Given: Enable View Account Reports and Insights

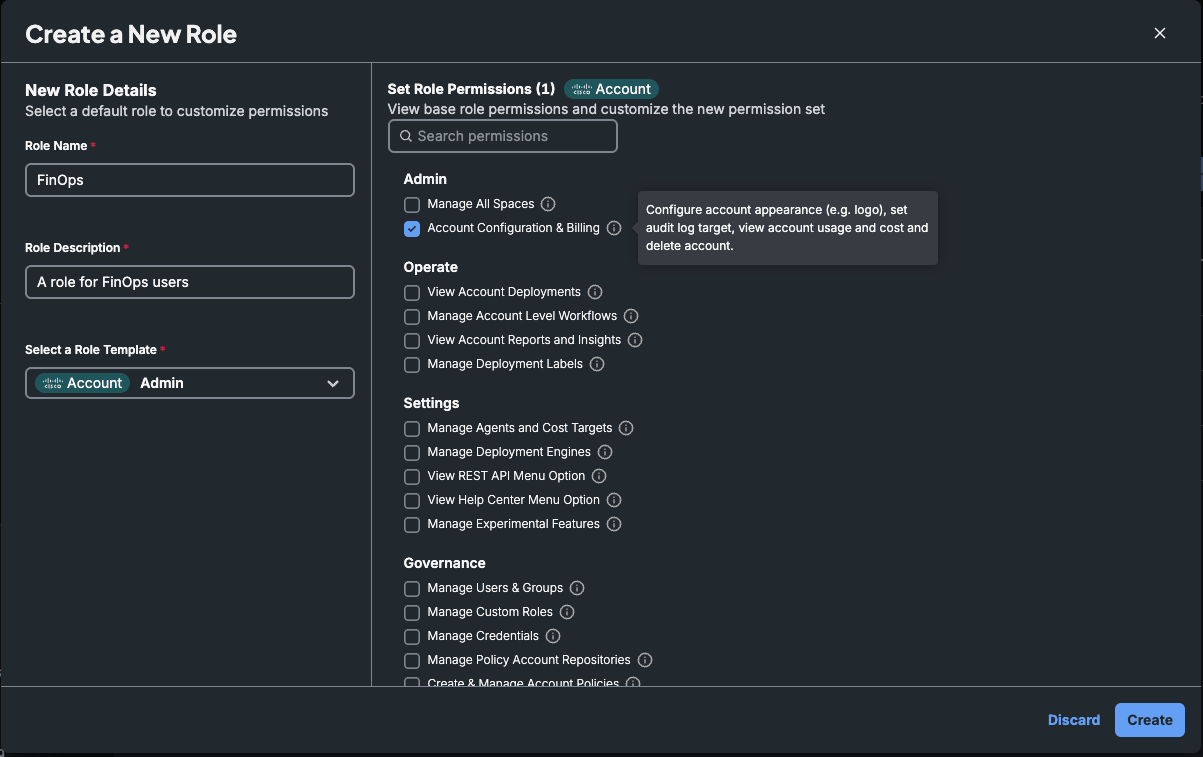Looking at the screenshot, I should [x=412, y=340].
